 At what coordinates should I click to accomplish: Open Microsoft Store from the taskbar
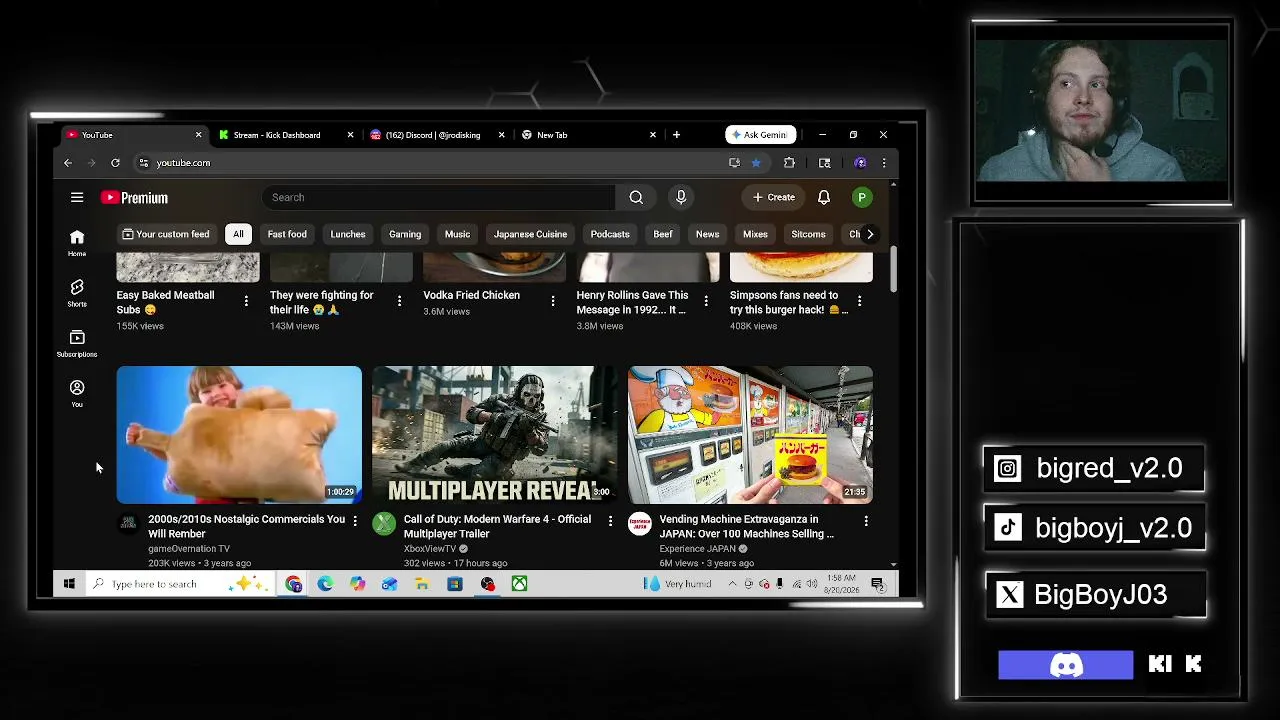pos(454,584)
